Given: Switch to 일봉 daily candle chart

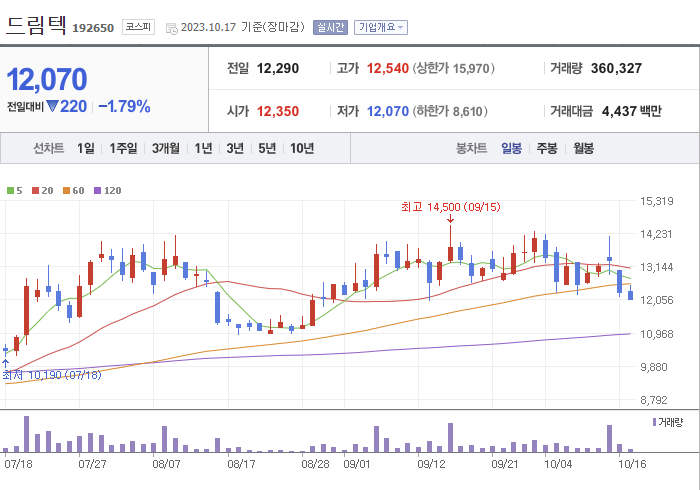Looking at the screenshot, I should click(x=511, y=148).
